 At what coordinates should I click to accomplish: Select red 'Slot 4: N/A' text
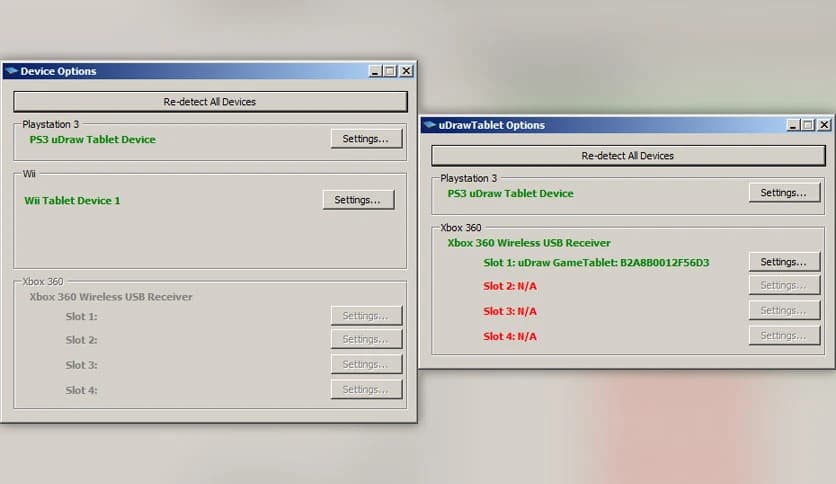510,336
